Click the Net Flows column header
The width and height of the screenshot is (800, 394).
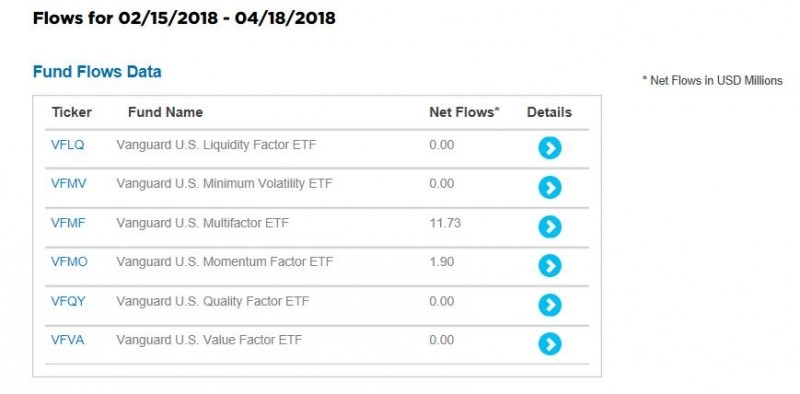[464, 112]
